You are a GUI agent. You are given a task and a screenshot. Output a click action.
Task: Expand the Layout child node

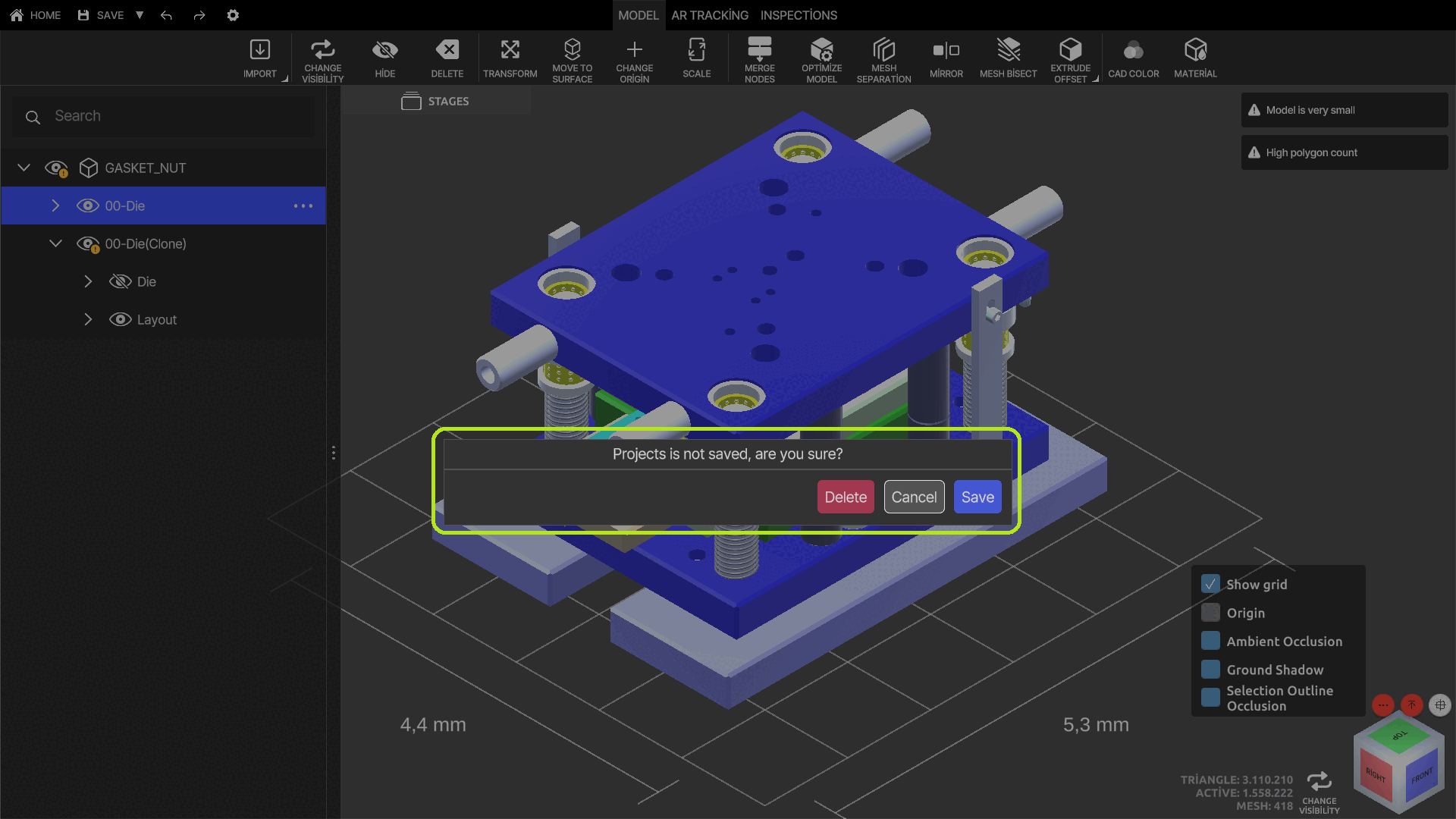click(x=88, y=319)
